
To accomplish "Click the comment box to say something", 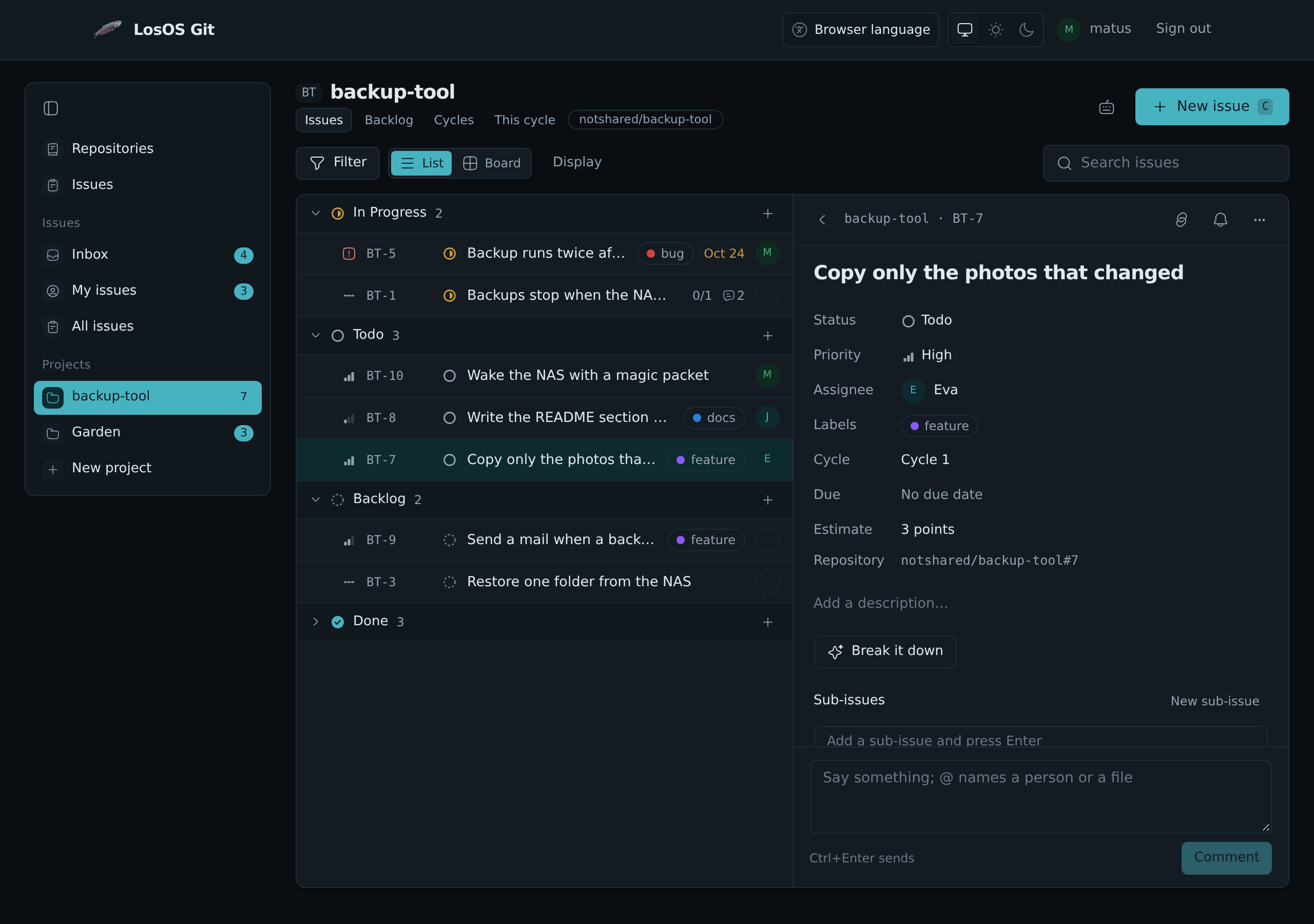I will (x=1040, y=797).
